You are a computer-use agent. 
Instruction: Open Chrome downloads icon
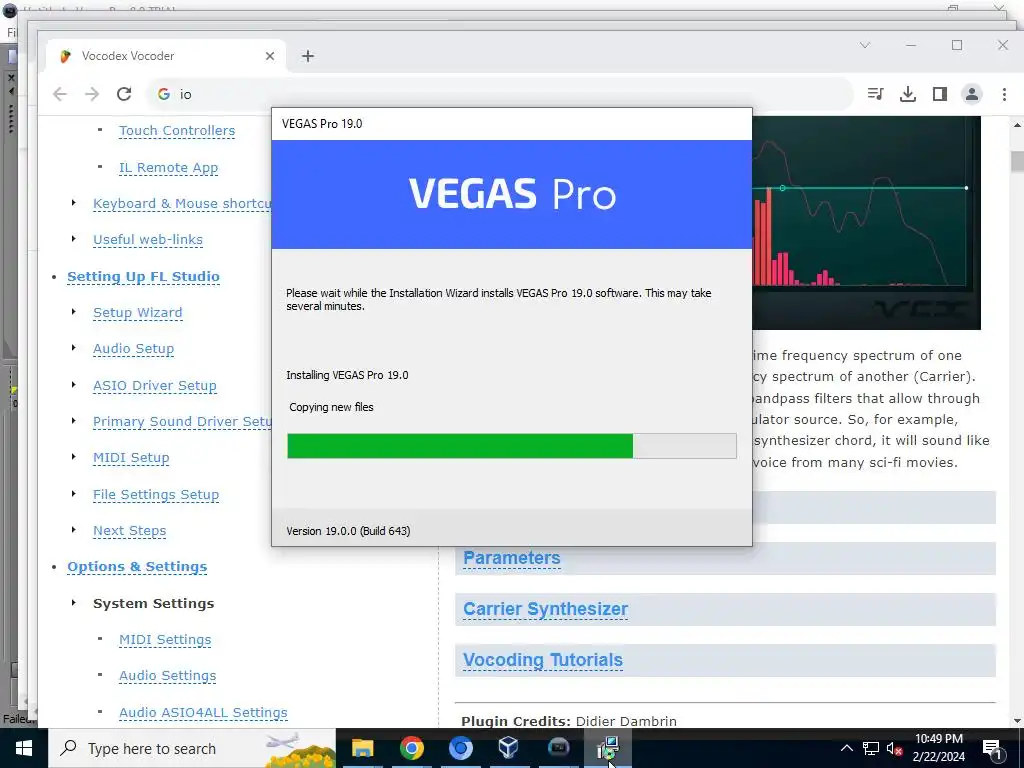(x=908, y=94)
